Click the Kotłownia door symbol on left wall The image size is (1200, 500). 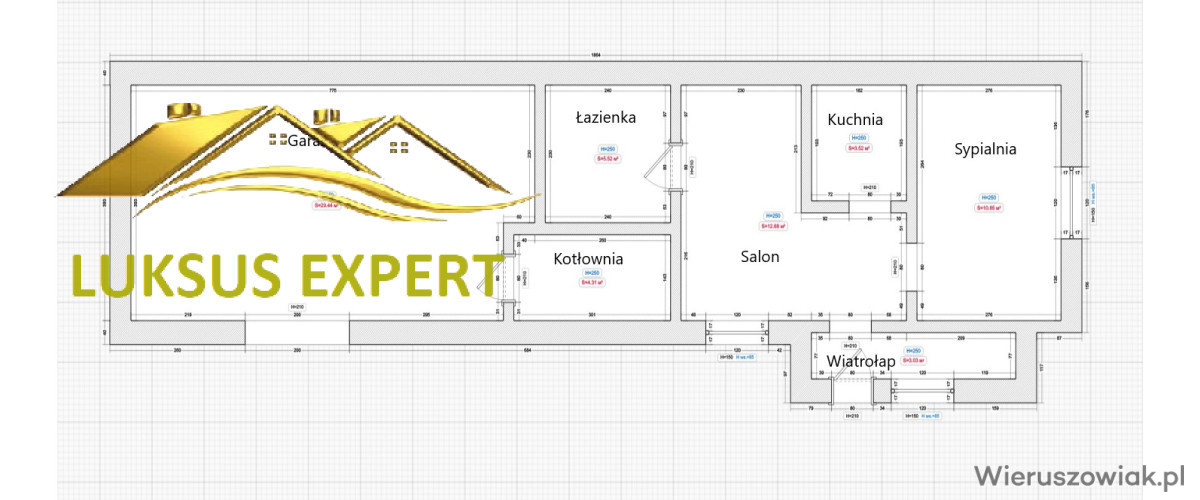click(x=504, y=275)
